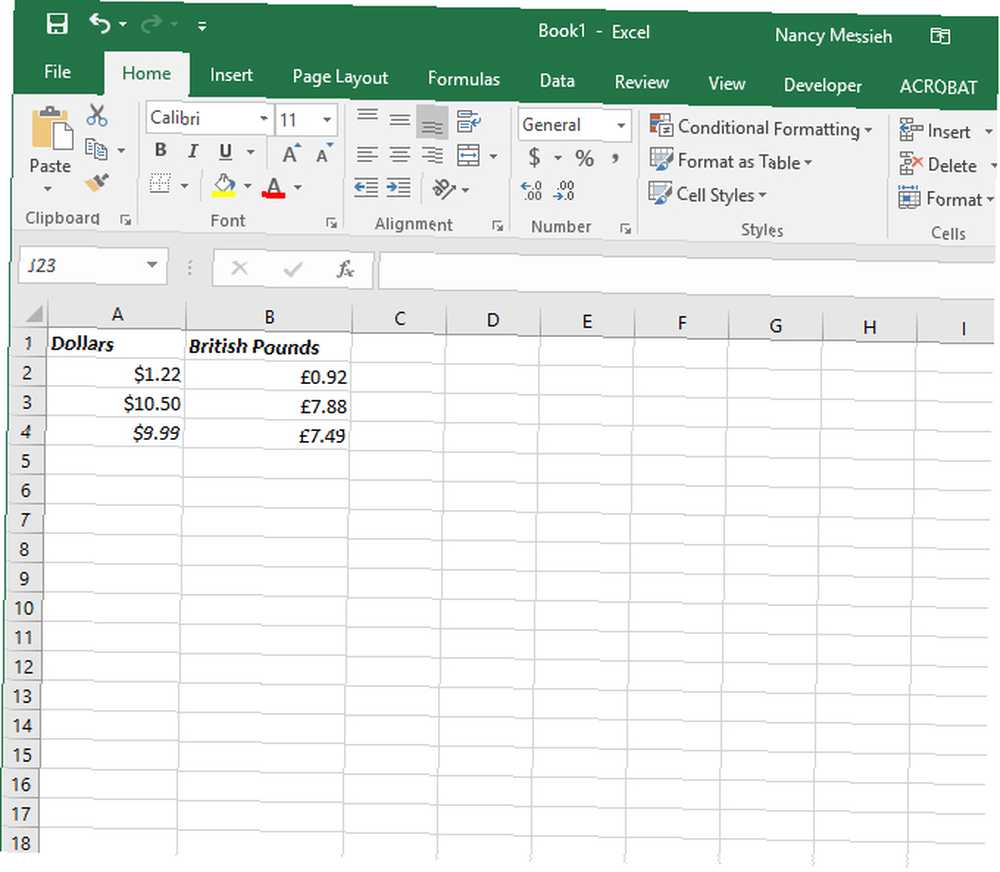
Task: Switch to the View tab
Action: pyautogui.click(x=726, y=84)
